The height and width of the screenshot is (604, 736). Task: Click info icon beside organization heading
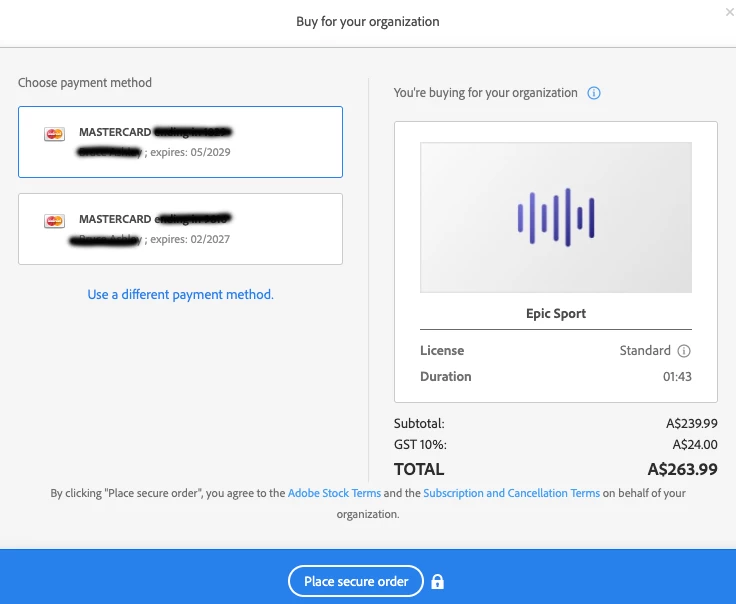(x=594, y=93)
